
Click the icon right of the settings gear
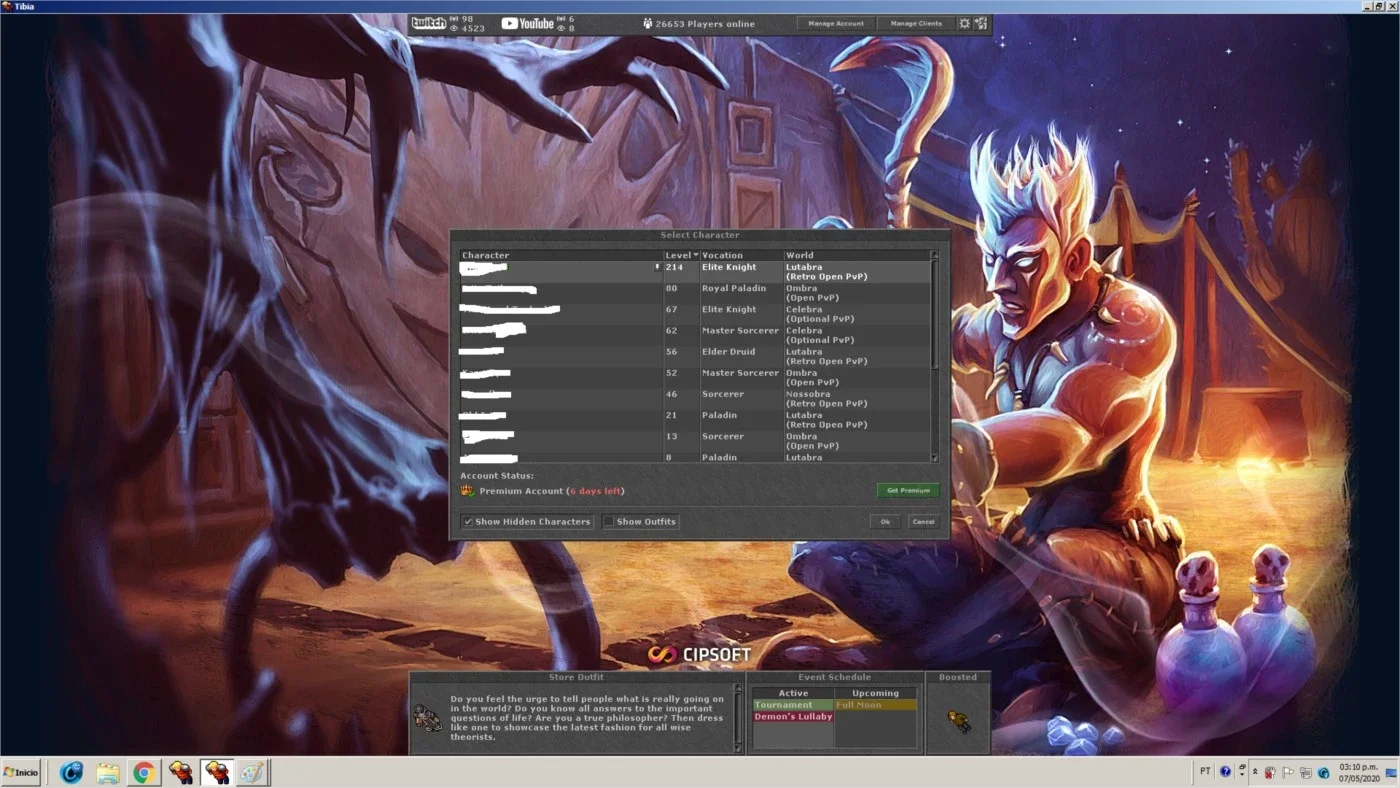[x=980, y=23]
